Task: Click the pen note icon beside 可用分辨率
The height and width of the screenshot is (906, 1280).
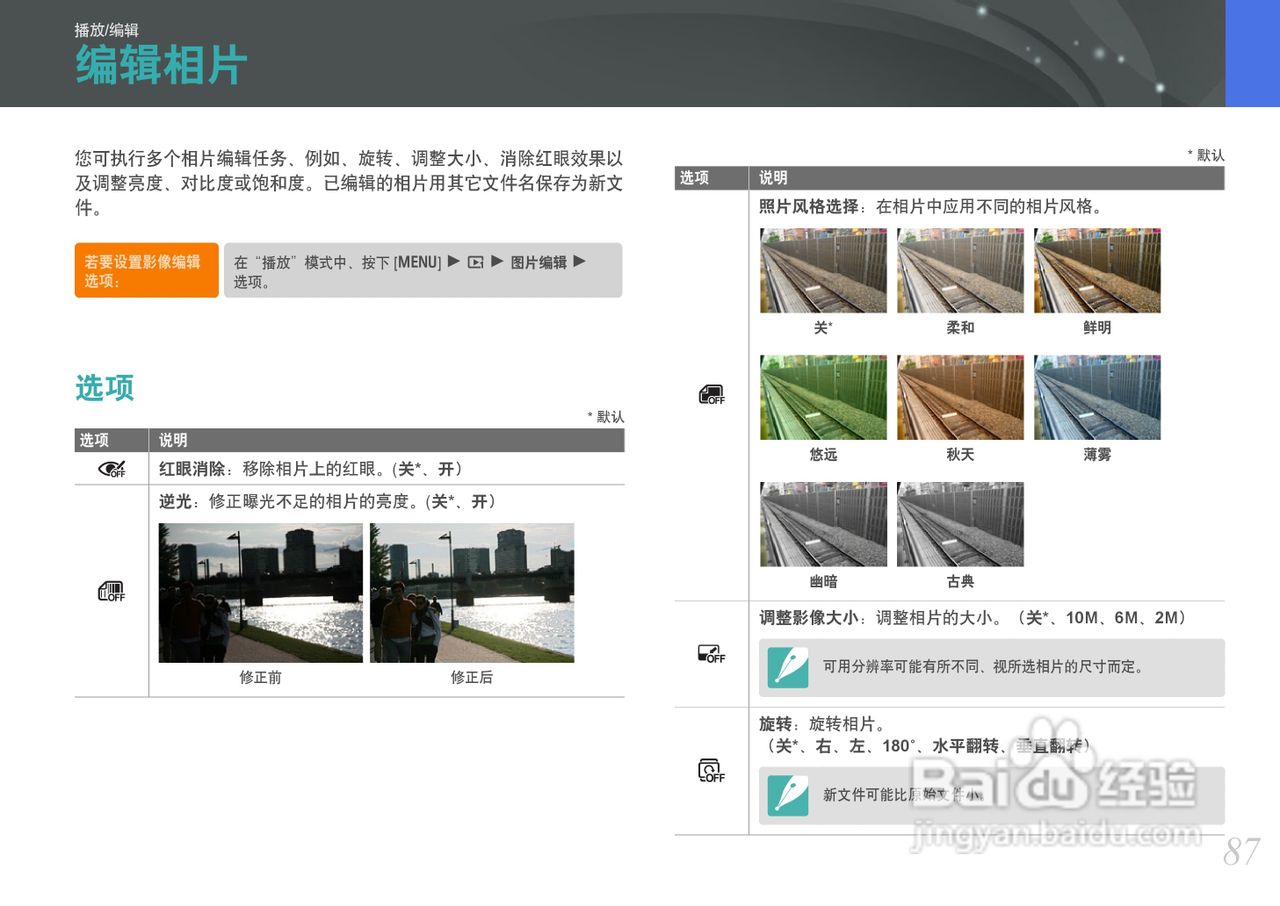Action: point(788,667)
